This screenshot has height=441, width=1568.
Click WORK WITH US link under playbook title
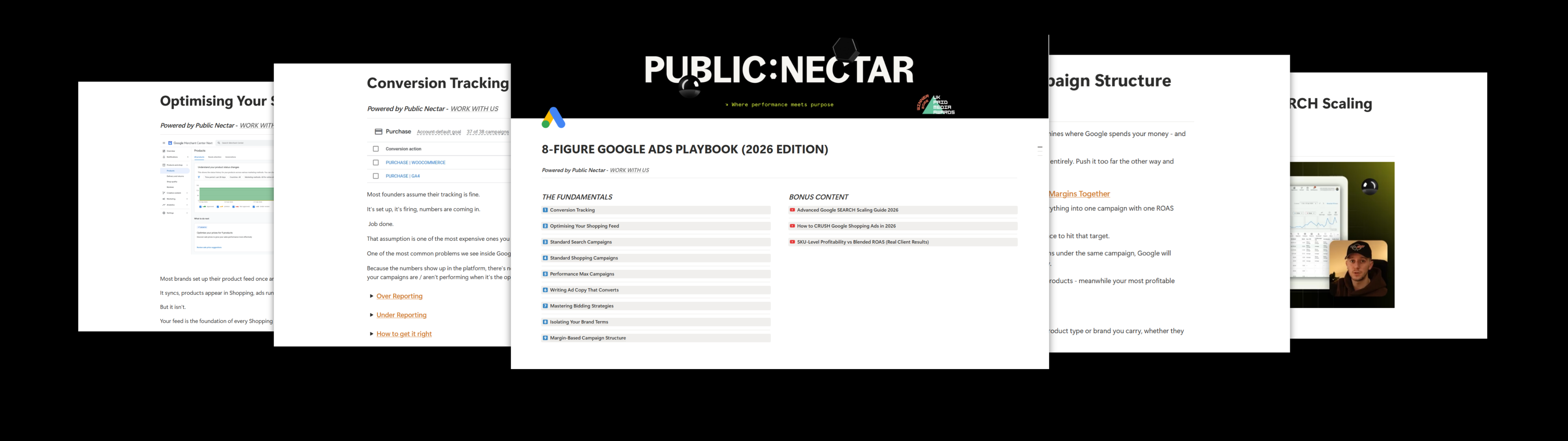coord(629,171)
